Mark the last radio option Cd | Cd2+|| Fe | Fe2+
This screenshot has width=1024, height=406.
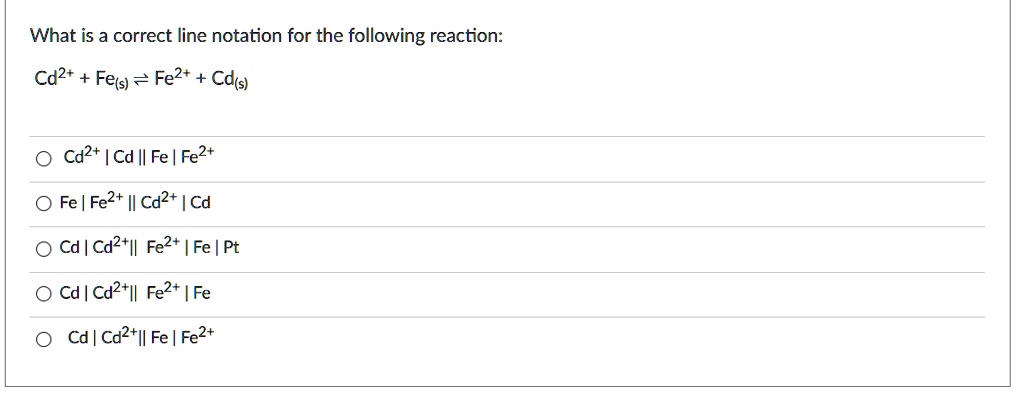[x=42, y=339]
